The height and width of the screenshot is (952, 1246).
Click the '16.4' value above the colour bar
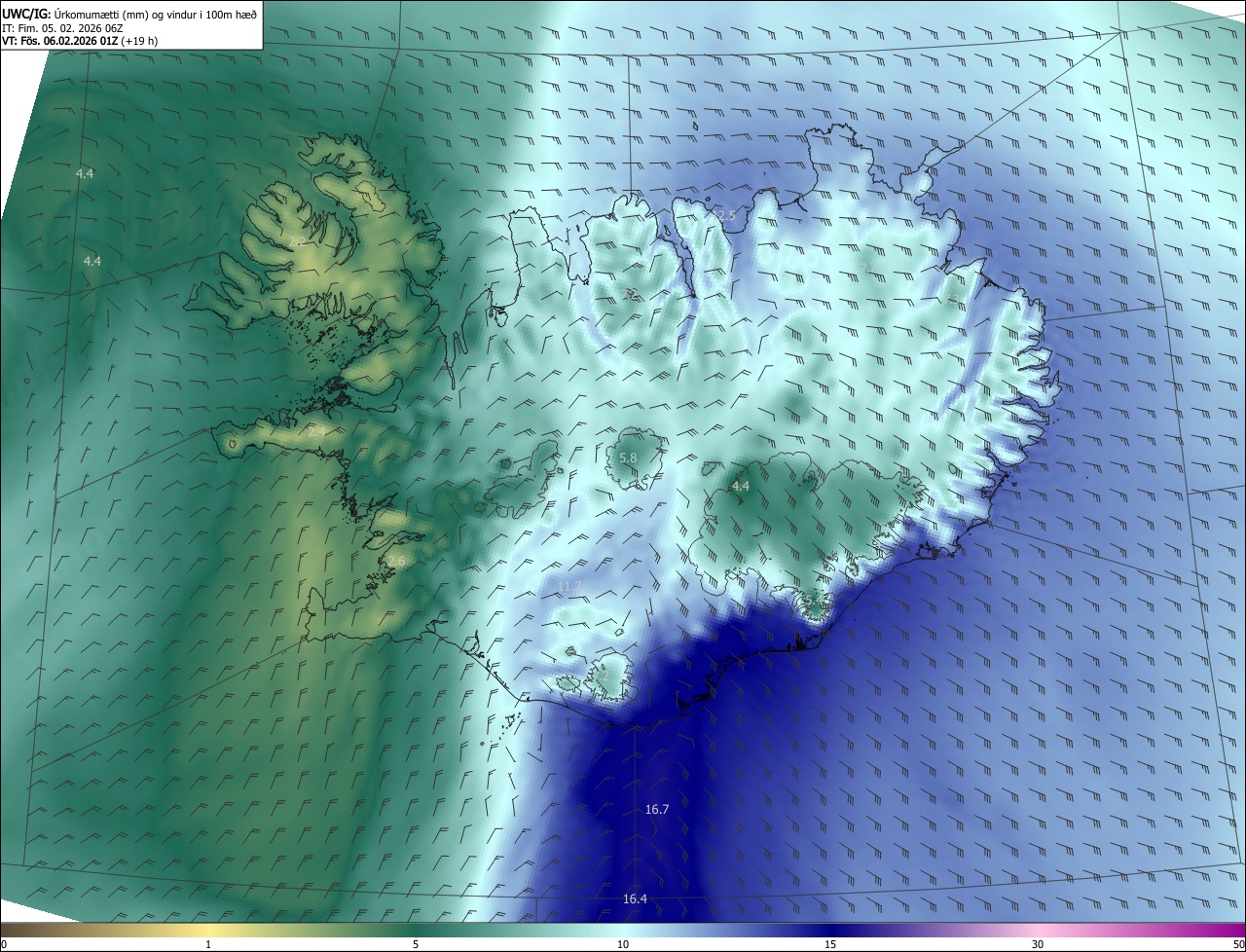(x=635, y=898)
